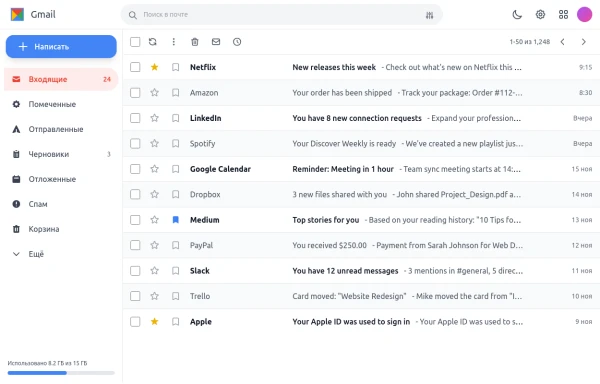This screenshot has width=600, height=384.
Task: Open the Спам folder
Action: pyautogui.click(x=61, y=204)
